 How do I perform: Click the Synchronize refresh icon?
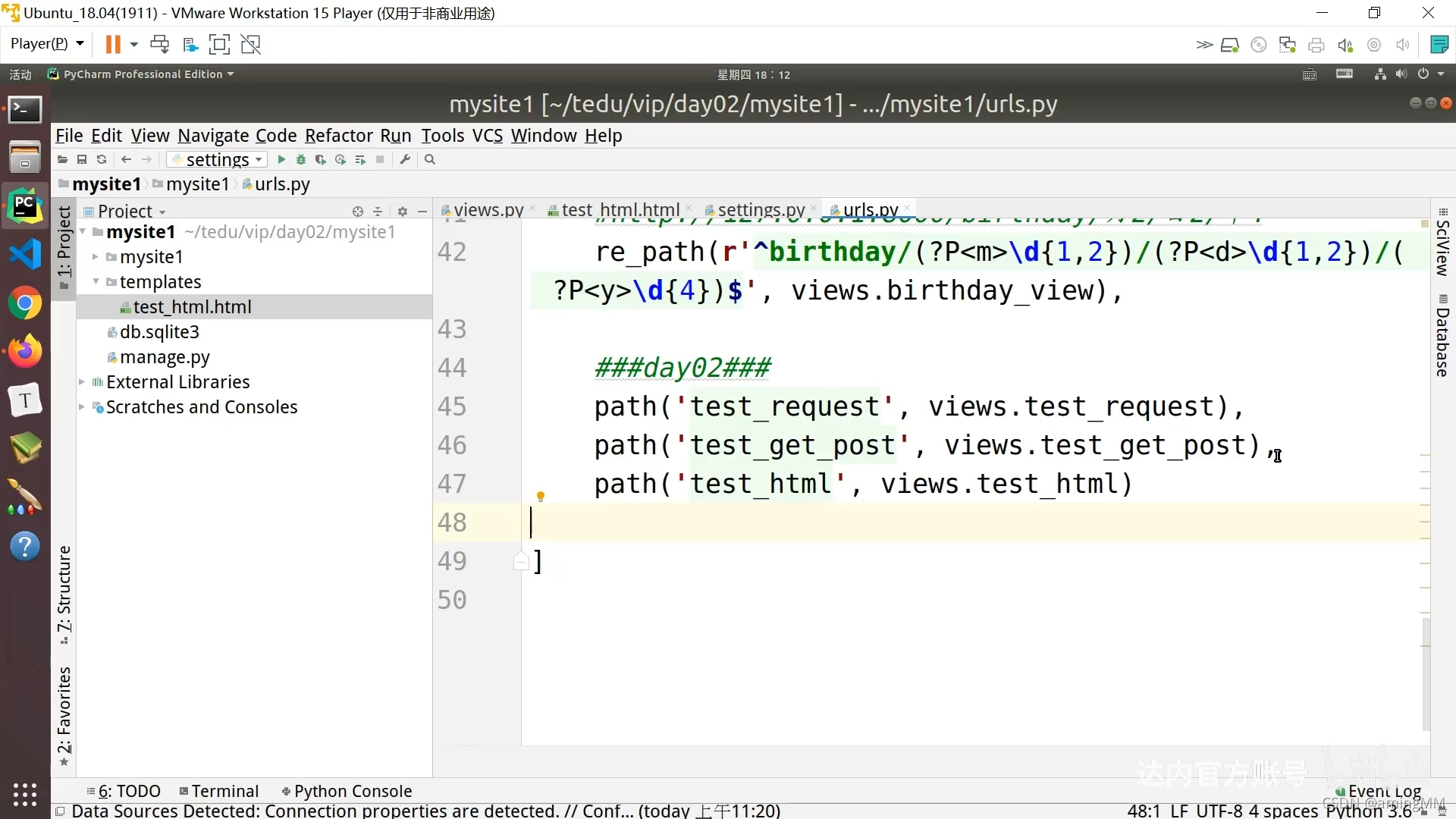(x=102, y=159)
